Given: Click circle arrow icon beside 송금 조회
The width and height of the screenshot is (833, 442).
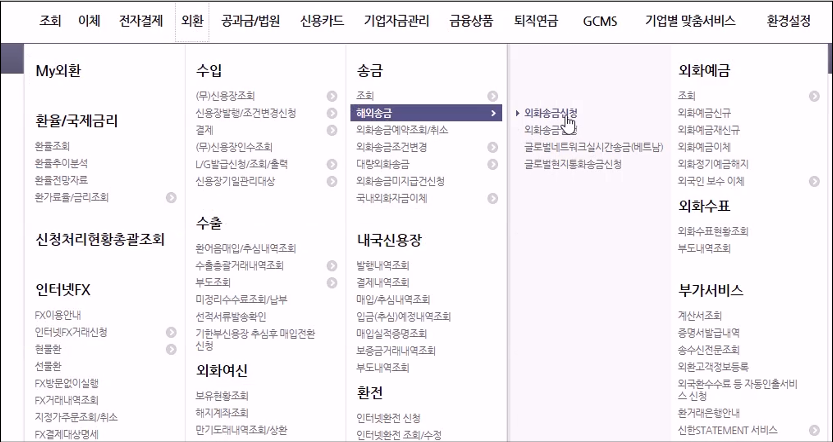Looking at the screenshot, I should (493, 96).
